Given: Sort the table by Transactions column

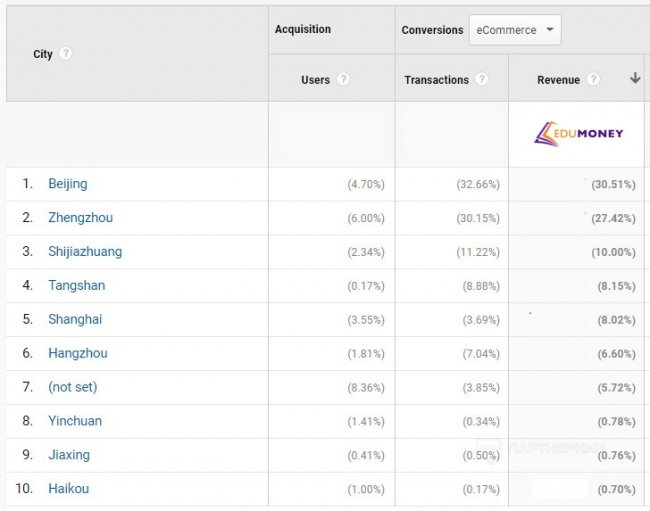Looking at the screenshot, I should [436, 80].
